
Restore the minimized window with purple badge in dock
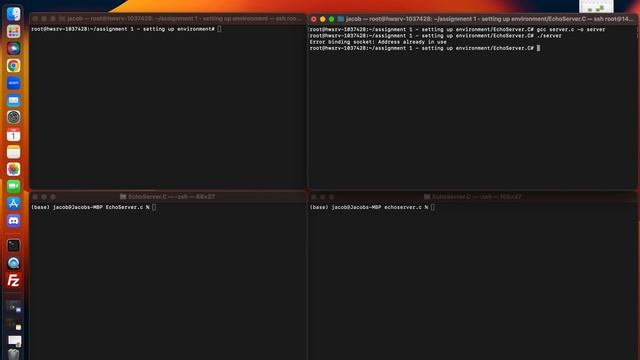(x=14, y=307)
